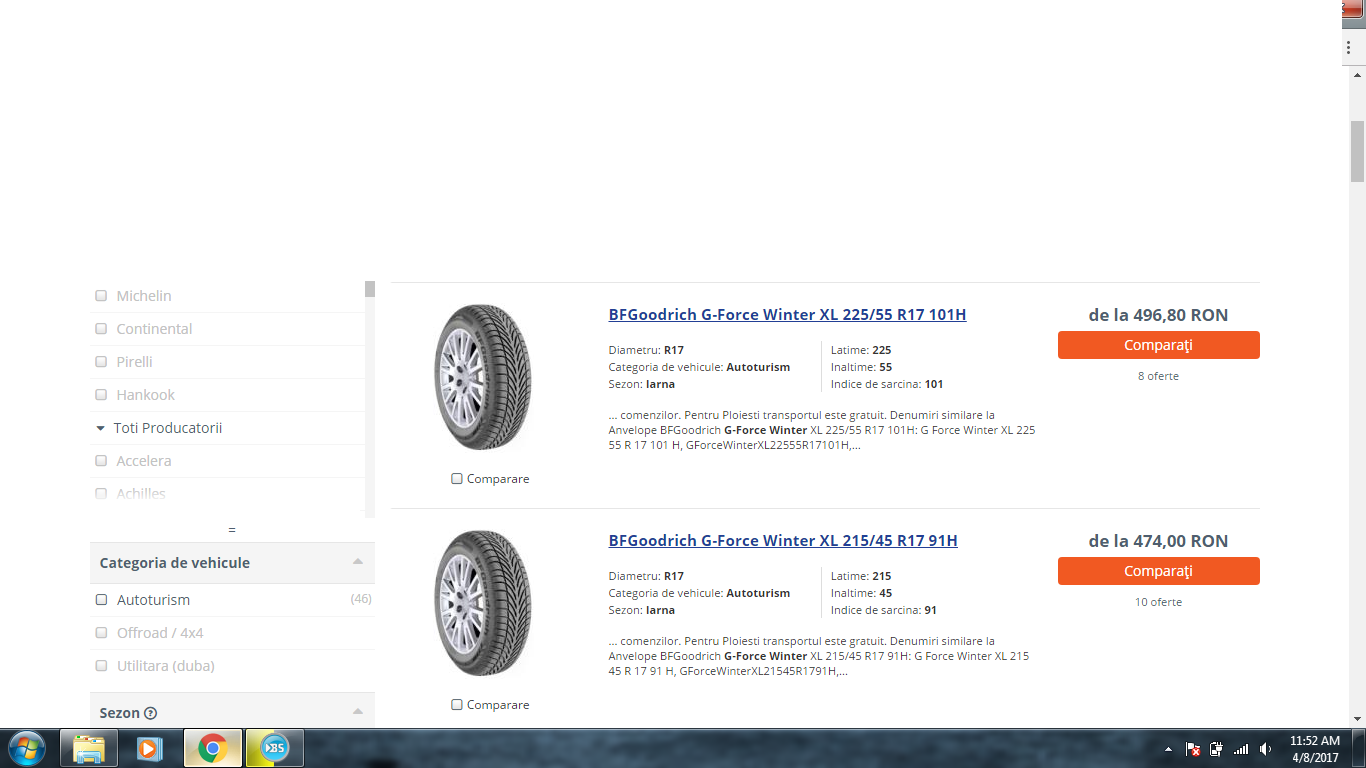Open File Explorer from the taskbar

click(x=89, y=748)
